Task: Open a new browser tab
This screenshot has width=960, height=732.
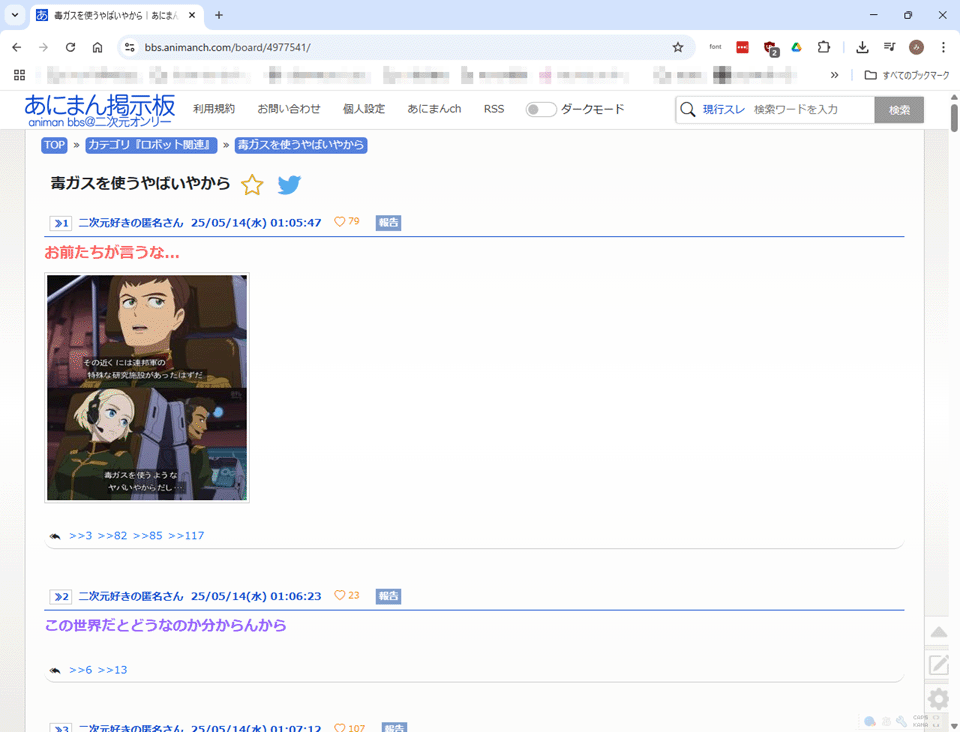Action: pyautogui.click(x=219, y=15)
